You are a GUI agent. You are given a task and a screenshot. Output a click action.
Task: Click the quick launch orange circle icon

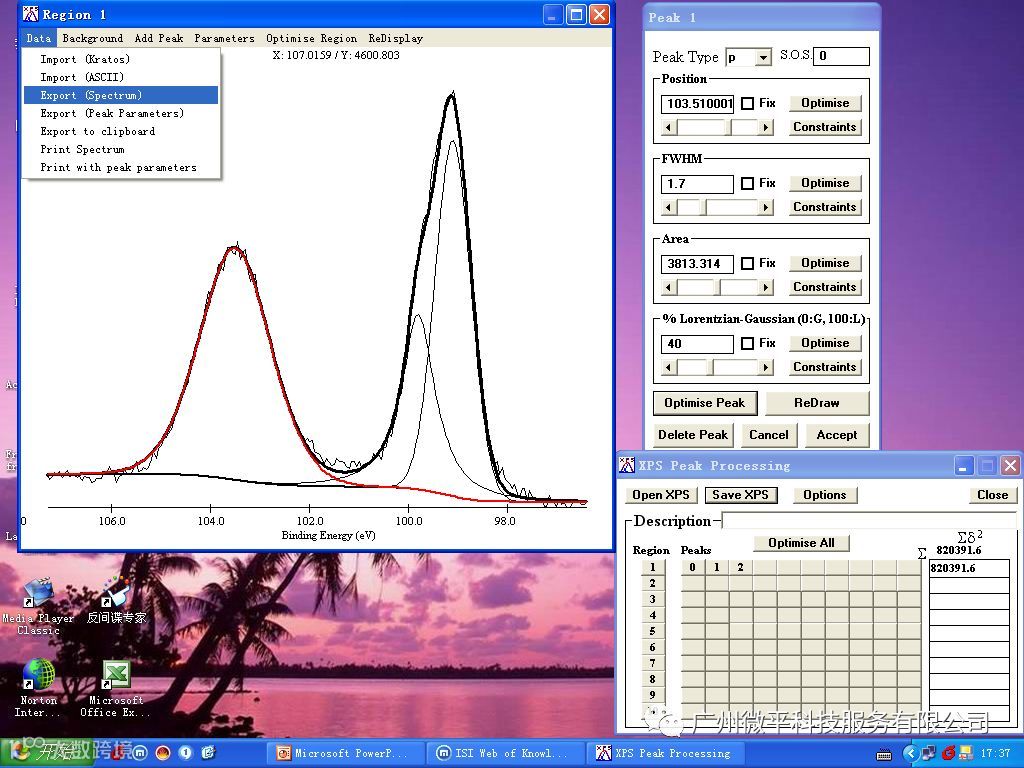coord(163,753)
